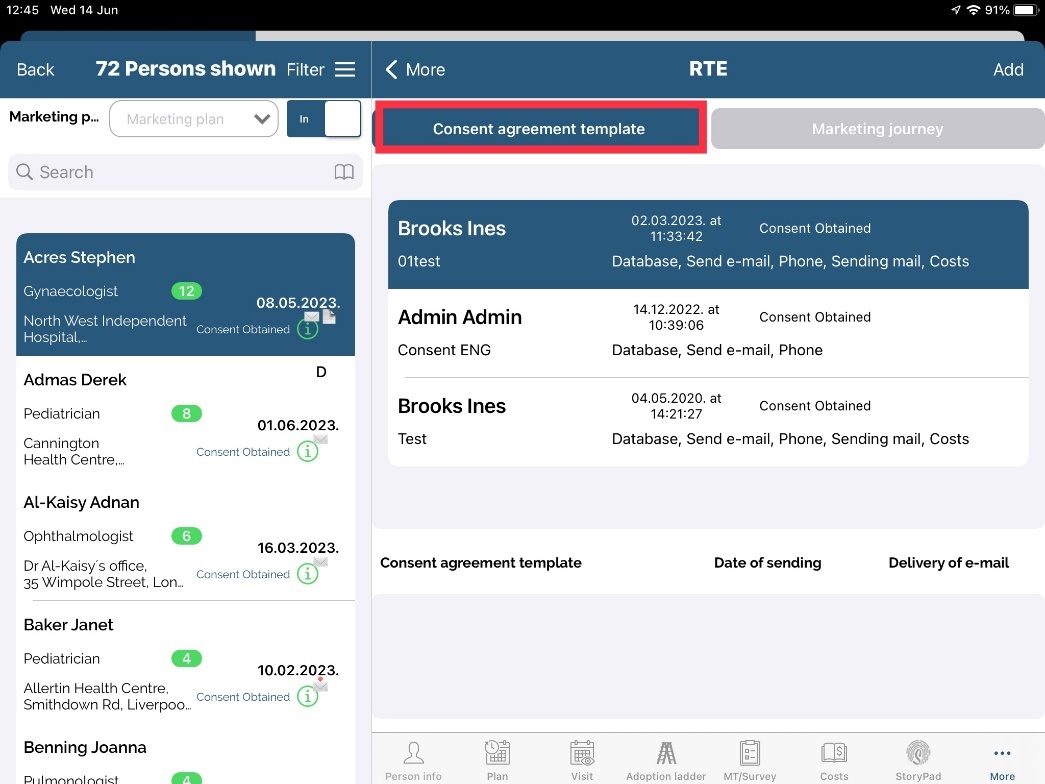Viewport: 1045px width, 784px height.
Task: Select the Admin Admin Consent ENG entry
Action: click(708, 333)
